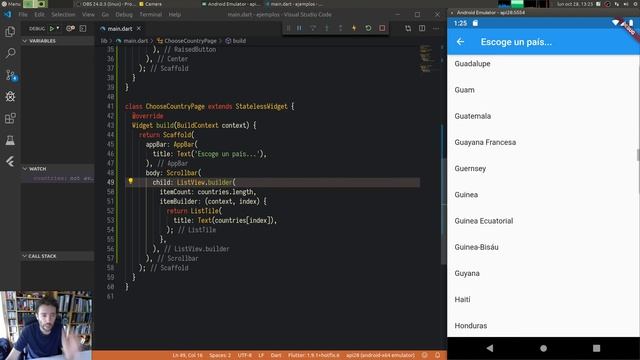Change line ending via LF item

(x=261, y=355)
